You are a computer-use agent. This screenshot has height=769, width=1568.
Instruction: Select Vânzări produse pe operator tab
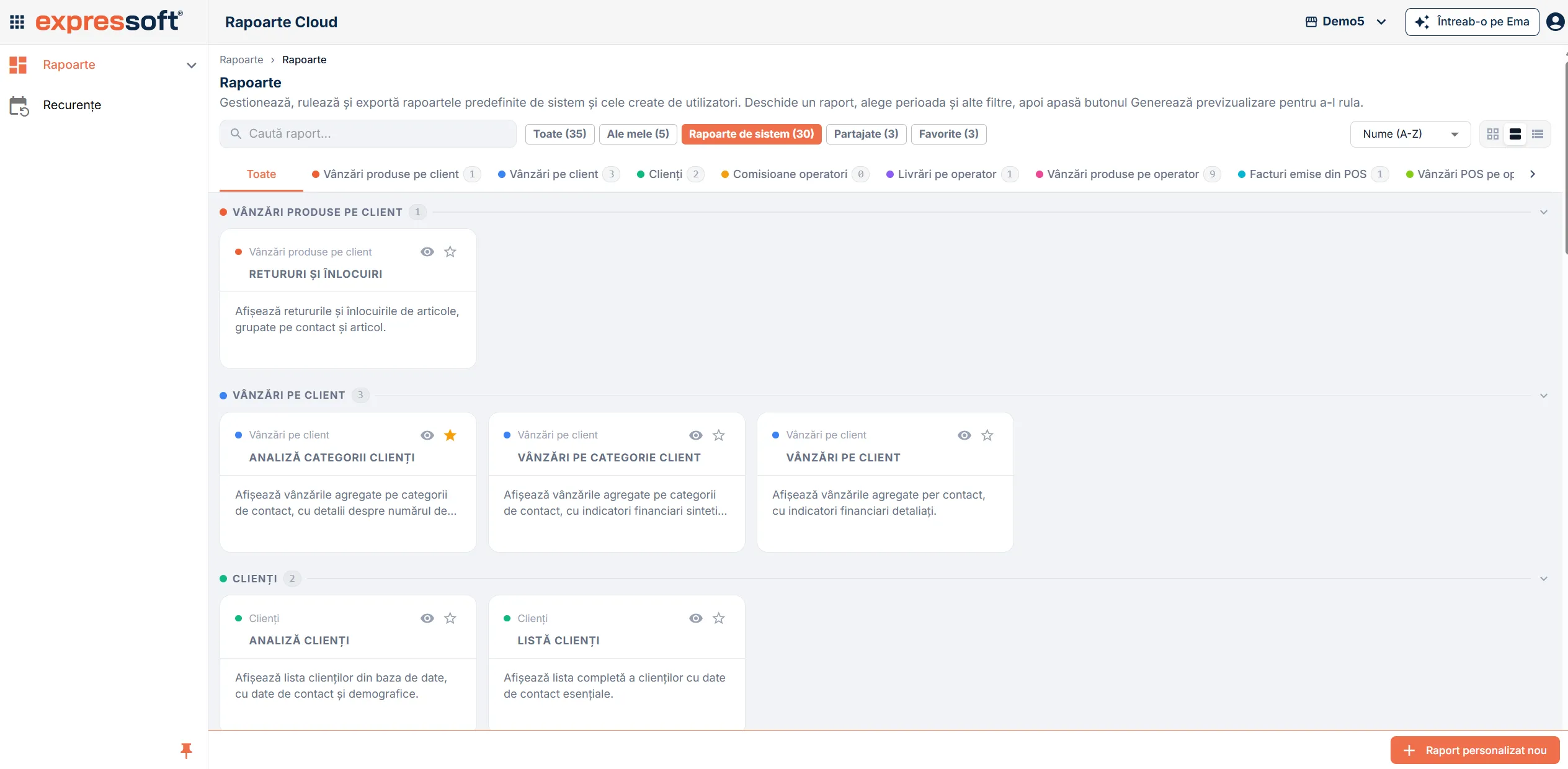click(1128, 174)
